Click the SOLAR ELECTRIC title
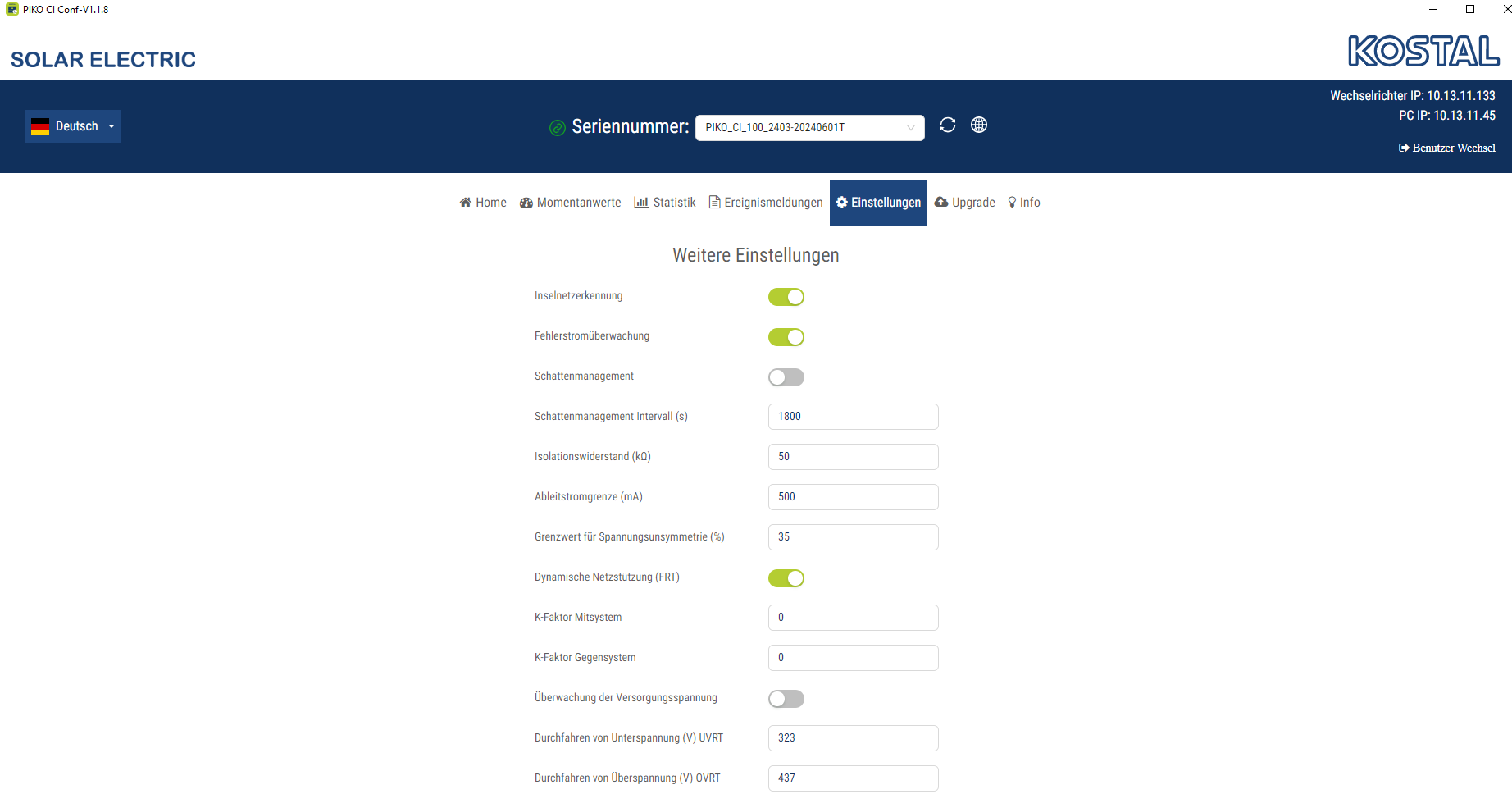 pos(103,60)
